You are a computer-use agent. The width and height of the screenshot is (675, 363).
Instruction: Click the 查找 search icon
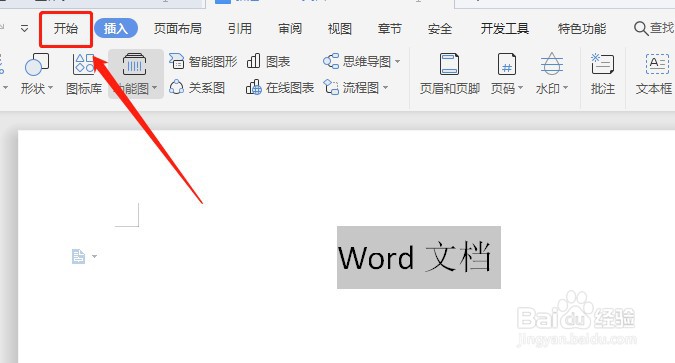(641, 29)
